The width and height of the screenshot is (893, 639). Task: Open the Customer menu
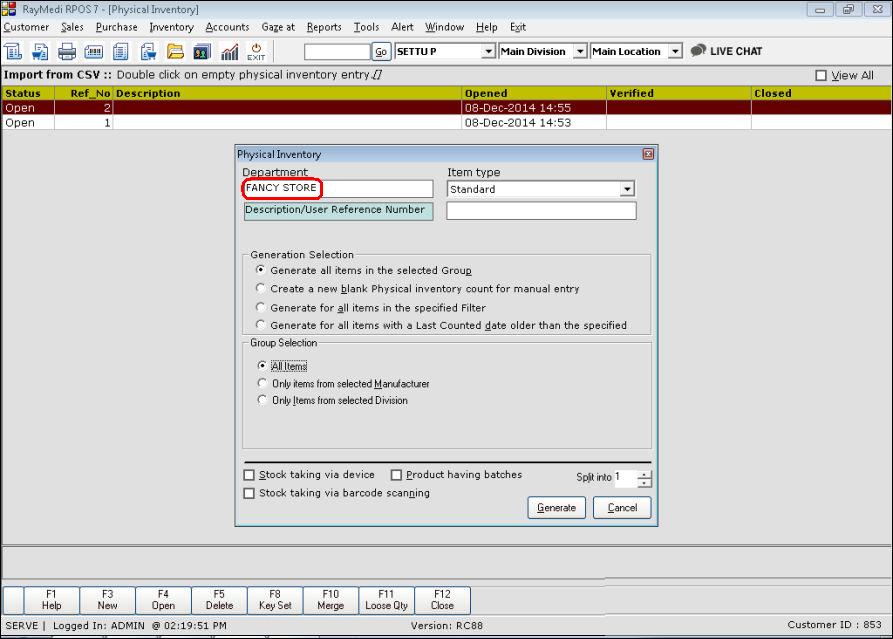[26, 27]
